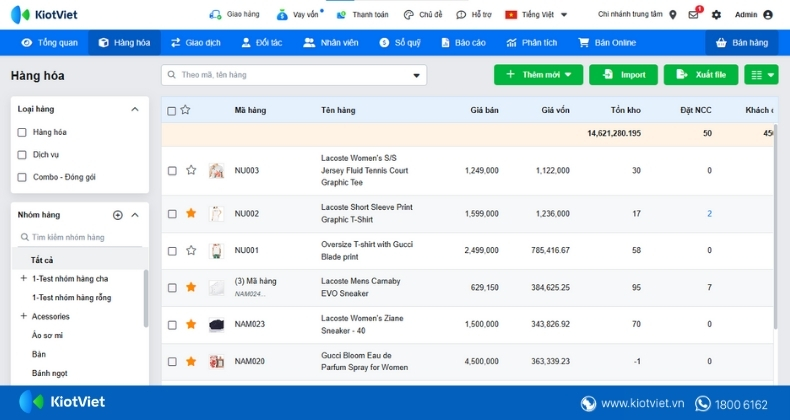Open the notifications mail icon
Viewport: 790px width, 420px height.
point(694,15)
